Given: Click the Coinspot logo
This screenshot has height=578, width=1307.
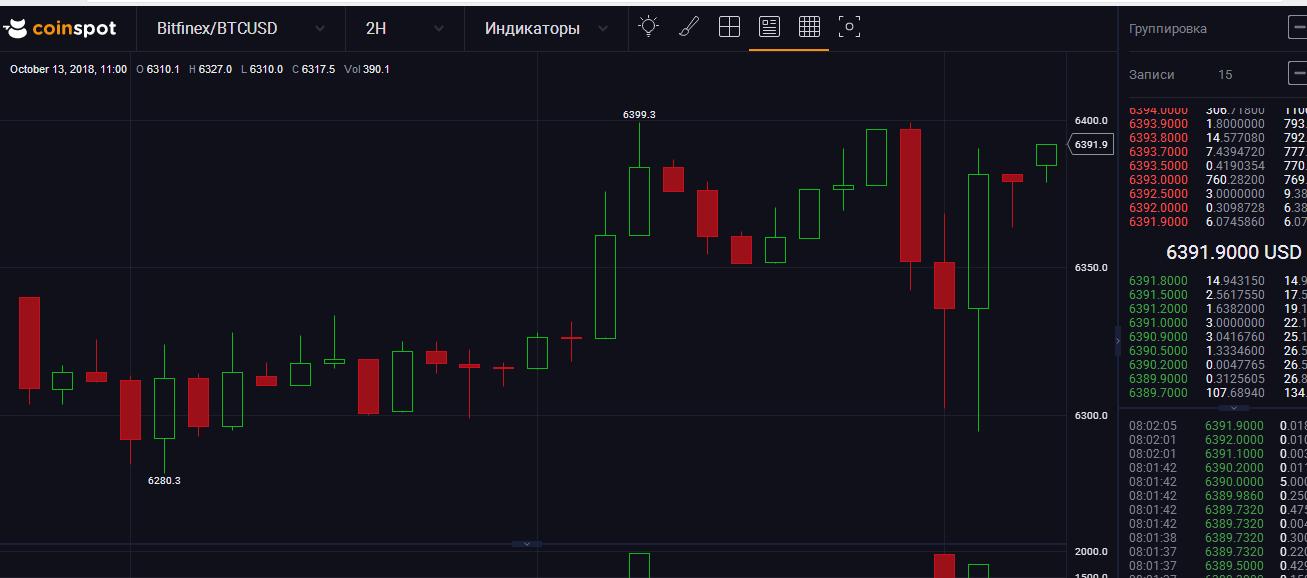Looking at the screenshot, I should (x=60, y=29).
